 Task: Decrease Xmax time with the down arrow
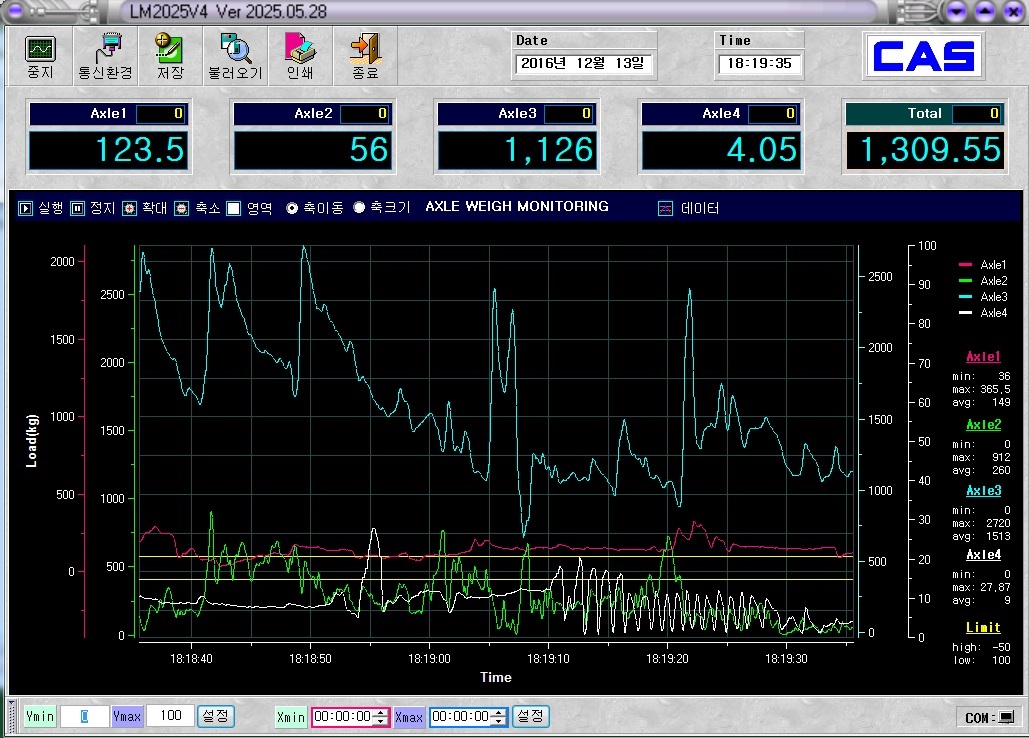click(499, 721)
